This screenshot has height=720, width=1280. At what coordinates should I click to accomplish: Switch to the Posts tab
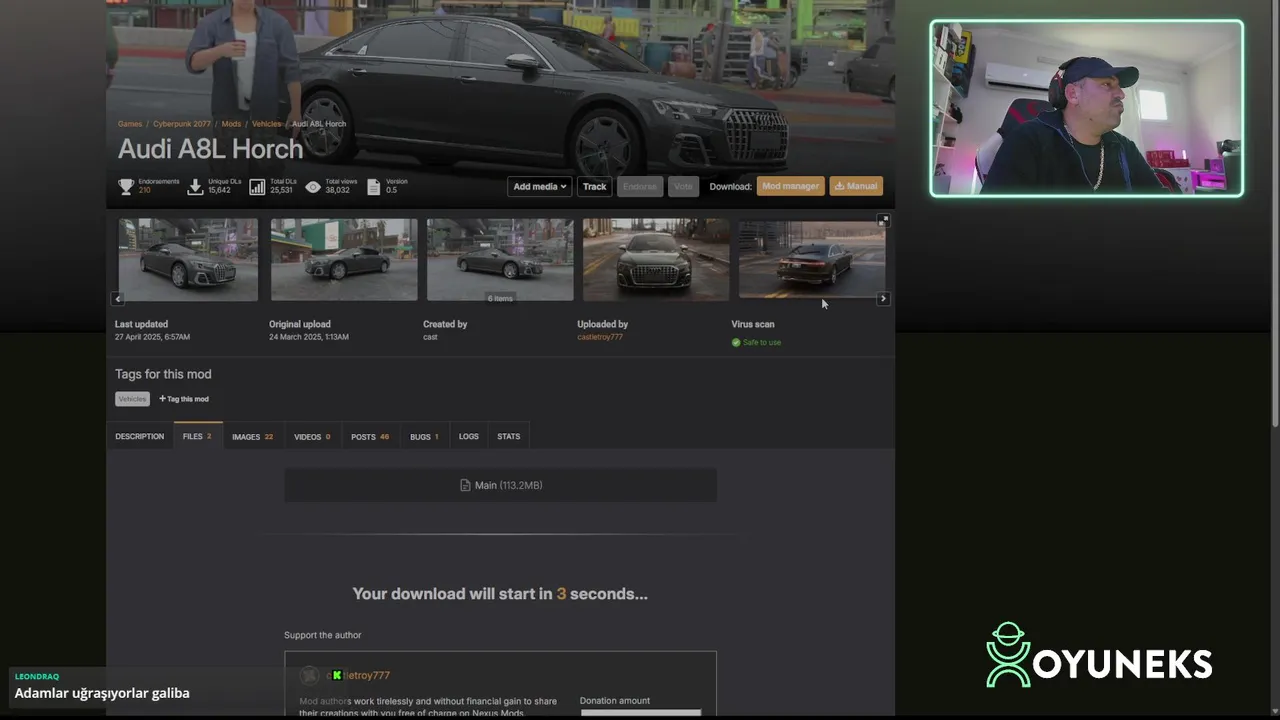370,436
